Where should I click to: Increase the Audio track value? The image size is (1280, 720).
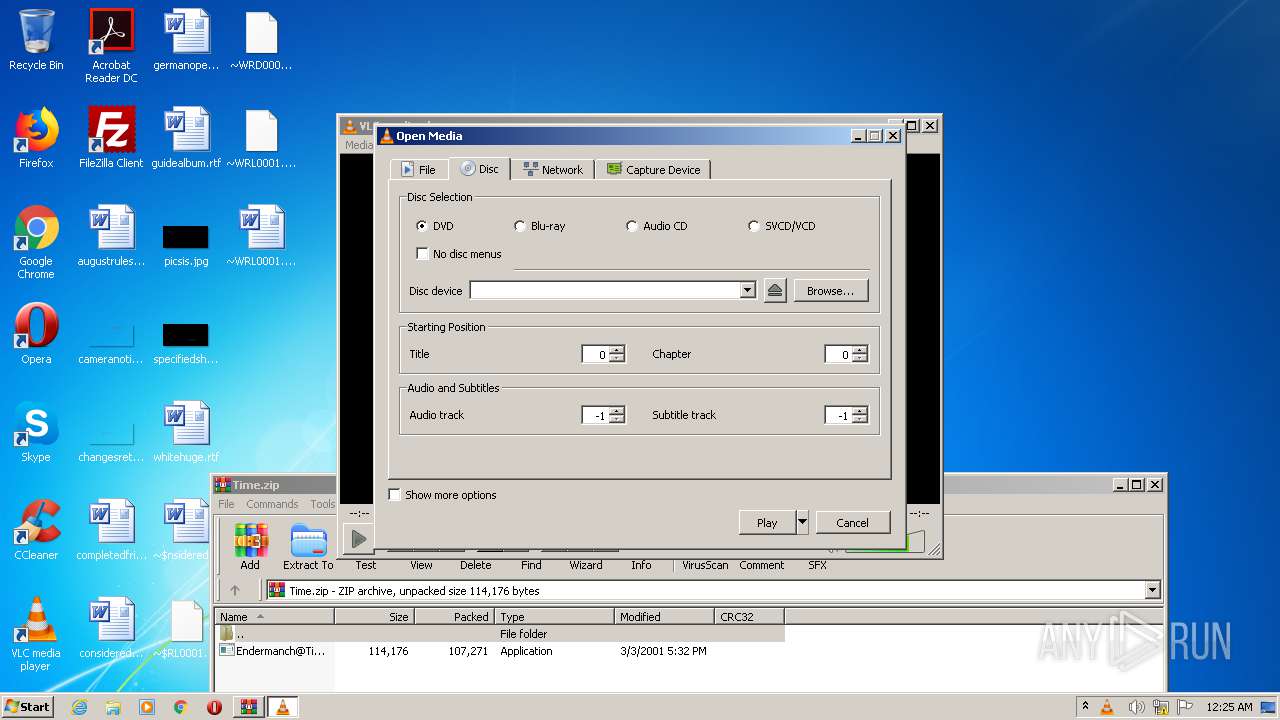[617, 410]
